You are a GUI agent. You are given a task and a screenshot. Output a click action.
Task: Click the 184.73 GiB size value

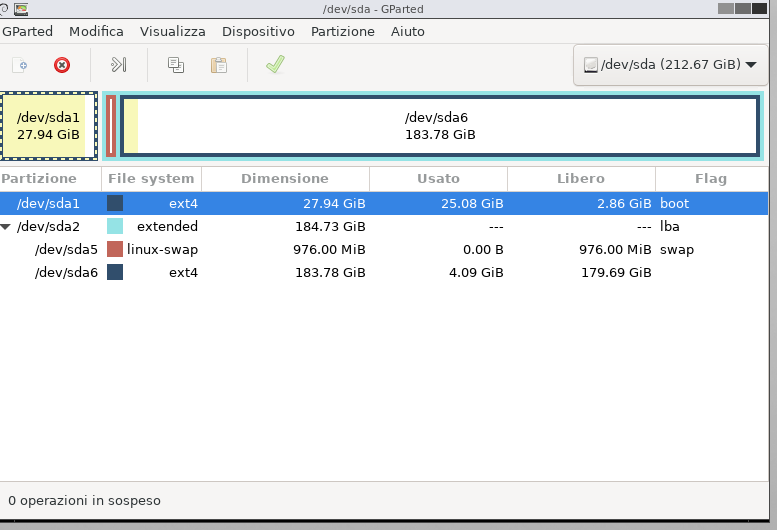coord(331,226)
